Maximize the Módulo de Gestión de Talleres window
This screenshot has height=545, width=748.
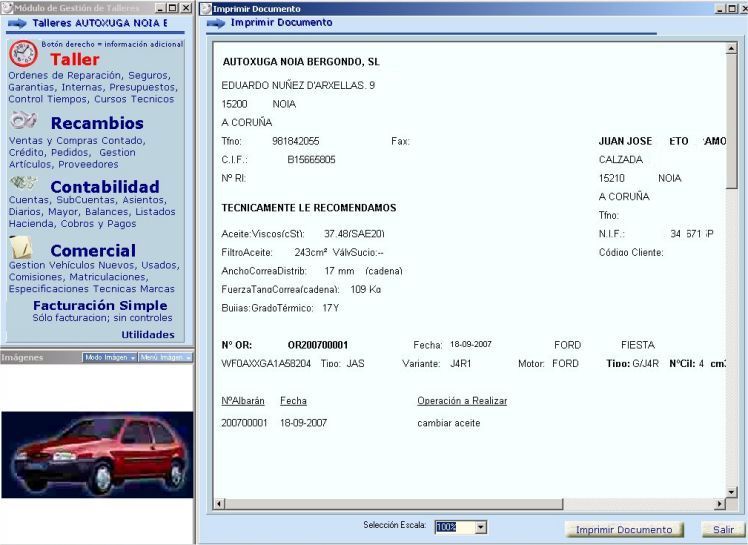coord(173,8)
